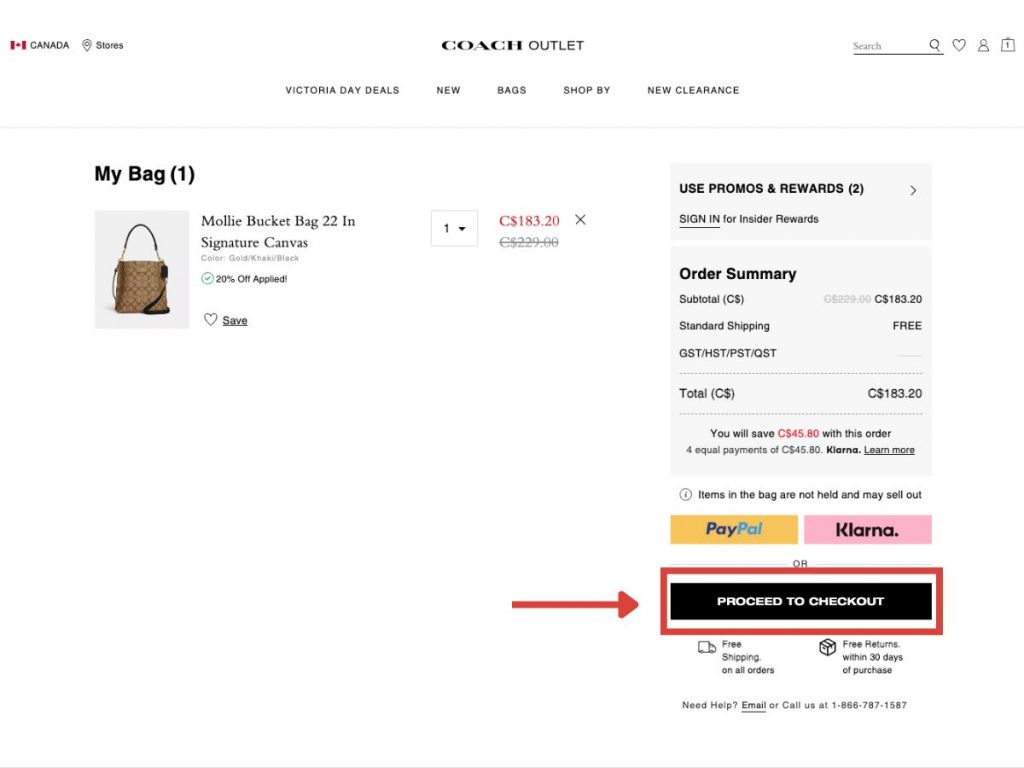Screen dimensions: 1024x768
Task: Open the shopping bag icon
Action: (1007, 45)
